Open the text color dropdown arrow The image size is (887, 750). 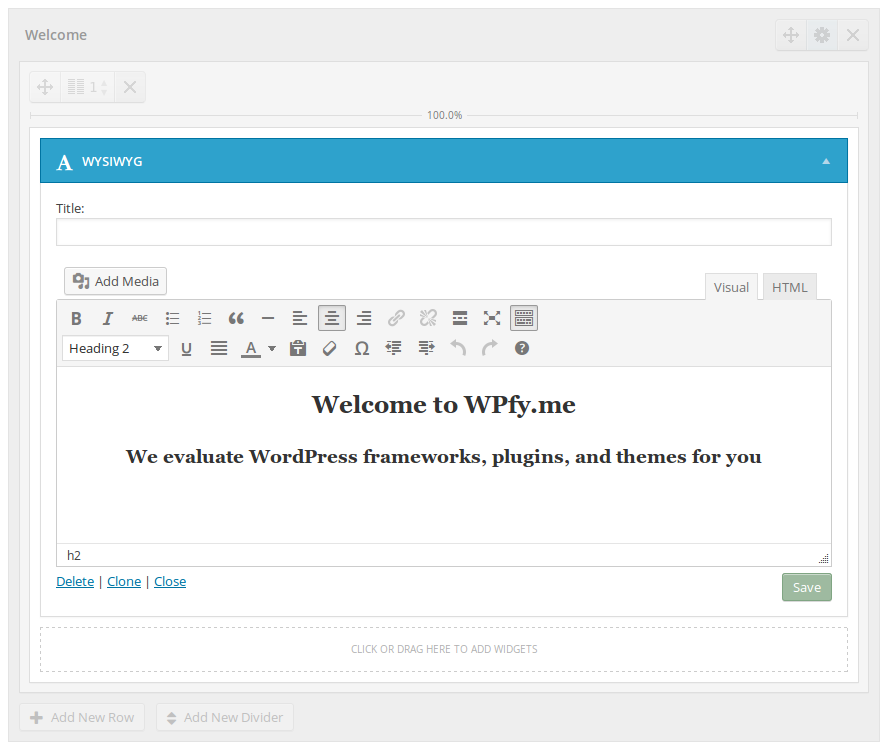click(x=272, y=348)
